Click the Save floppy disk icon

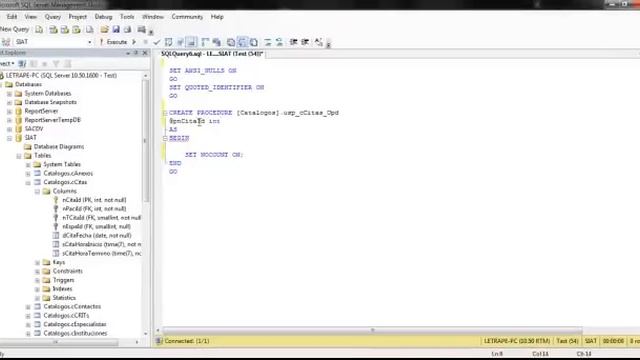[116, 29]
